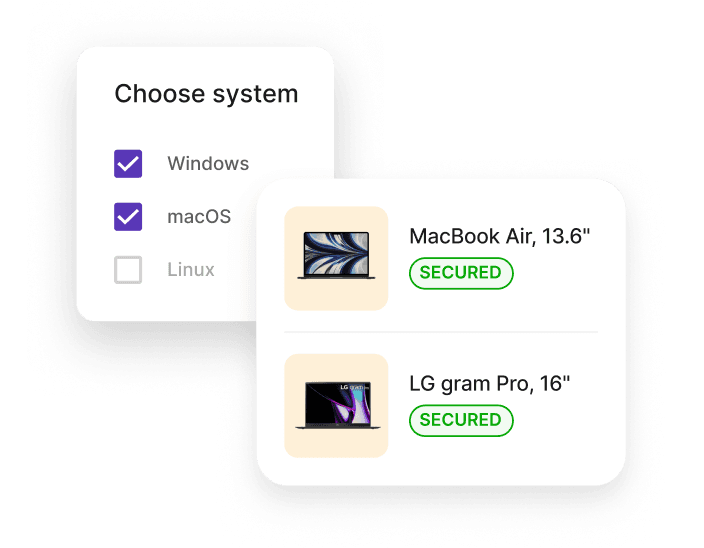Viewport: 704px width, 548px height.
Task: Click the white checkmark in Windows box
Action: (x=128, y=164)
